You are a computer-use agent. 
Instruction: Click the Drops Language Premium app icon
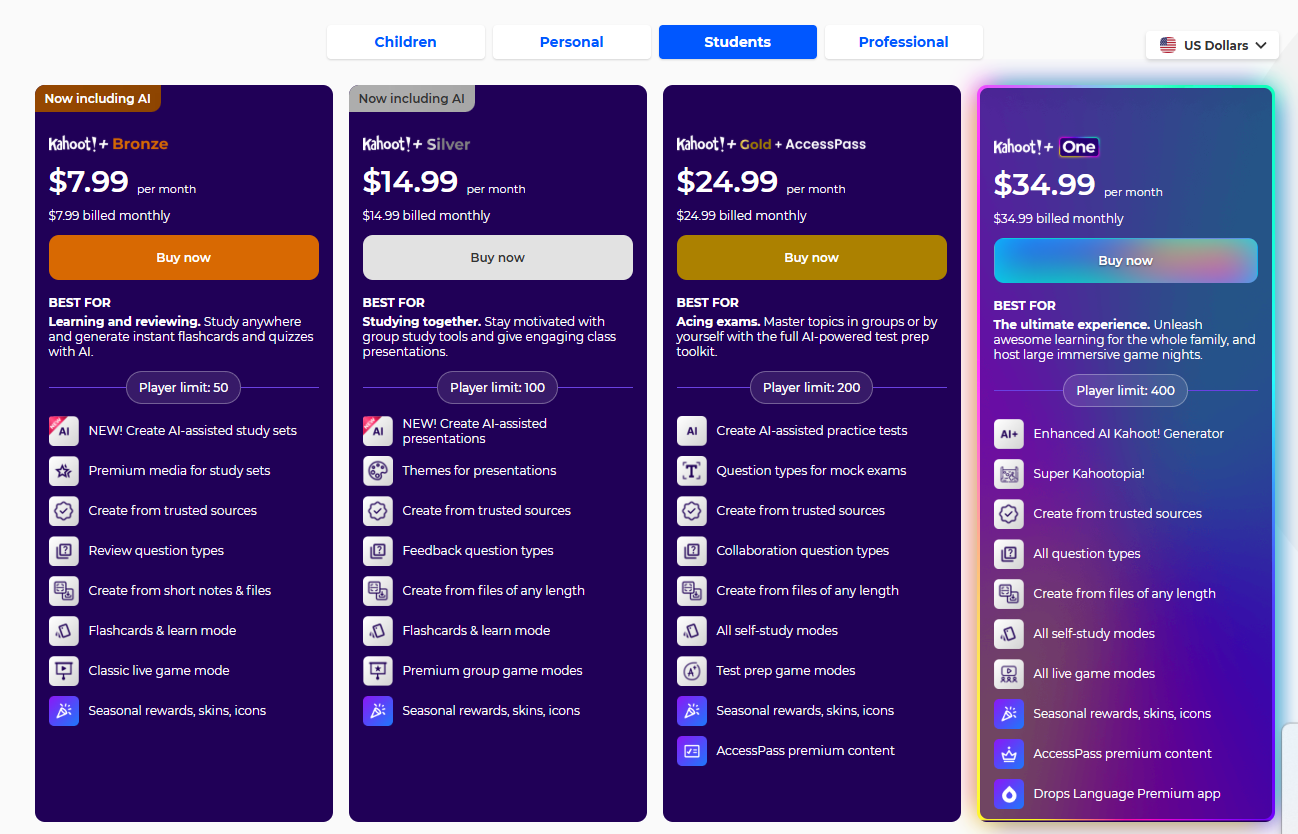click(1009, 794)
